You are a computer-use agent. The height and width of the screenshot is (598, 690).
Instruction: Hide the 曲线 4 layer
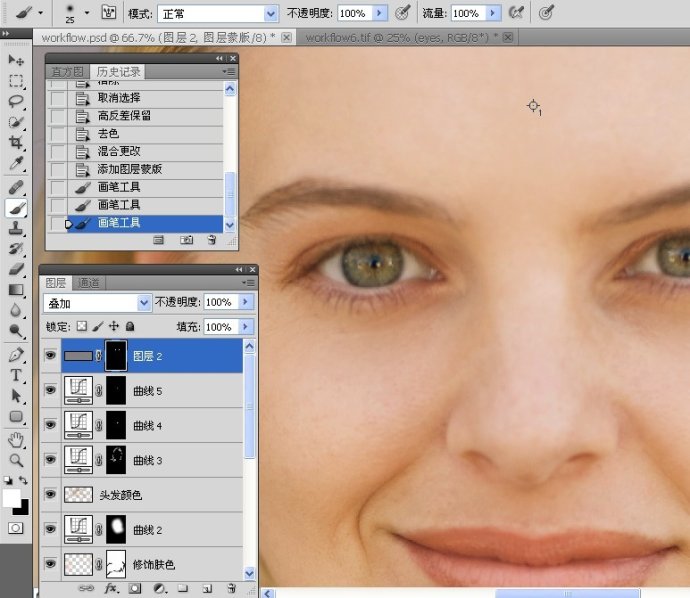51,425
